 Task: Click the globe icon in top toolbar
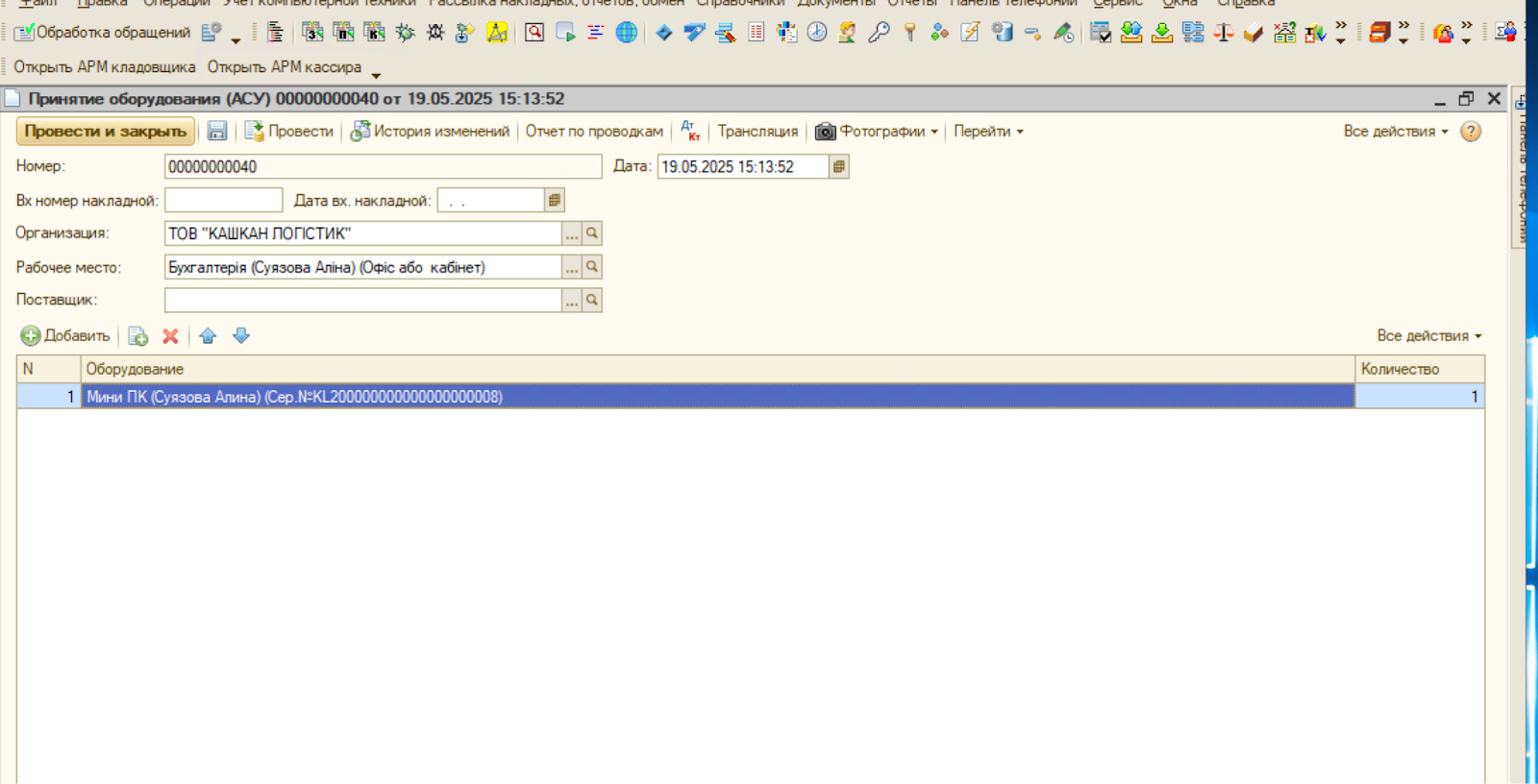[627, 33]
